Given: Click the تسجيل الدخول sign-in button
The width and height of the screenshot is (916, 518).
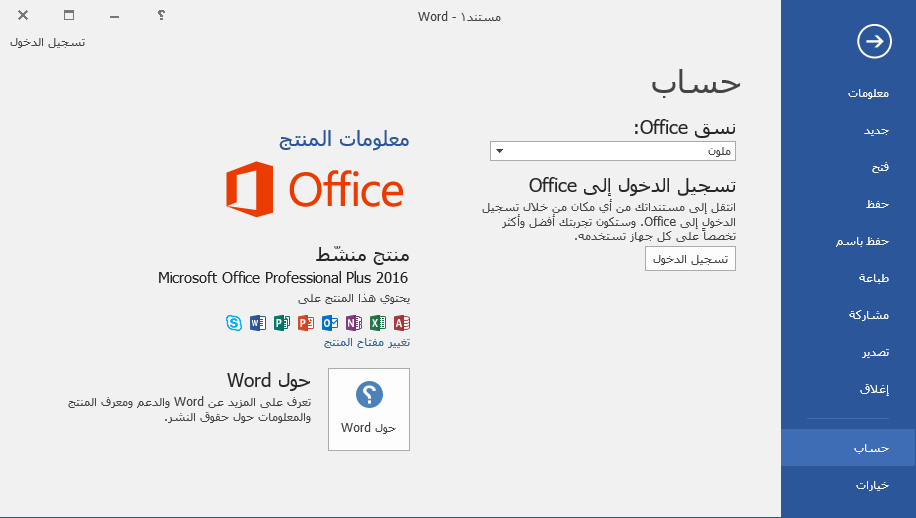Looking at the screenshot, I should [x=690, y=259].
